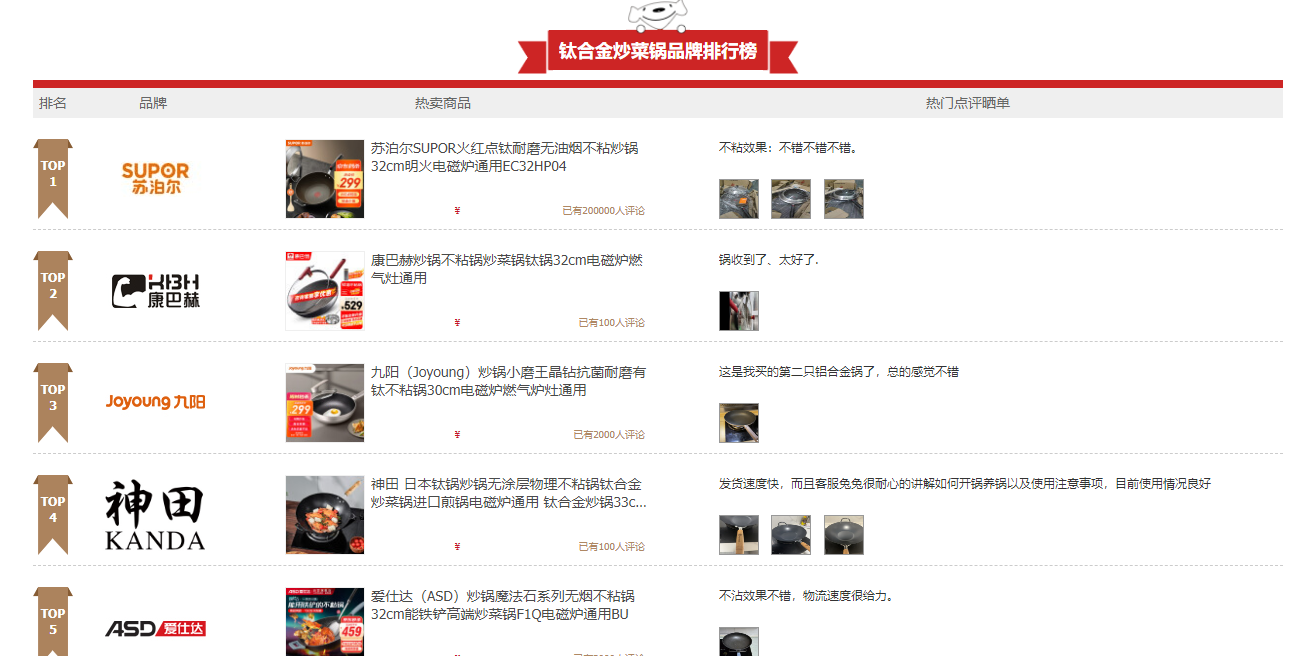
Task: Select the Joyoung 九阳 brand logo
Action: coord(155,402)
